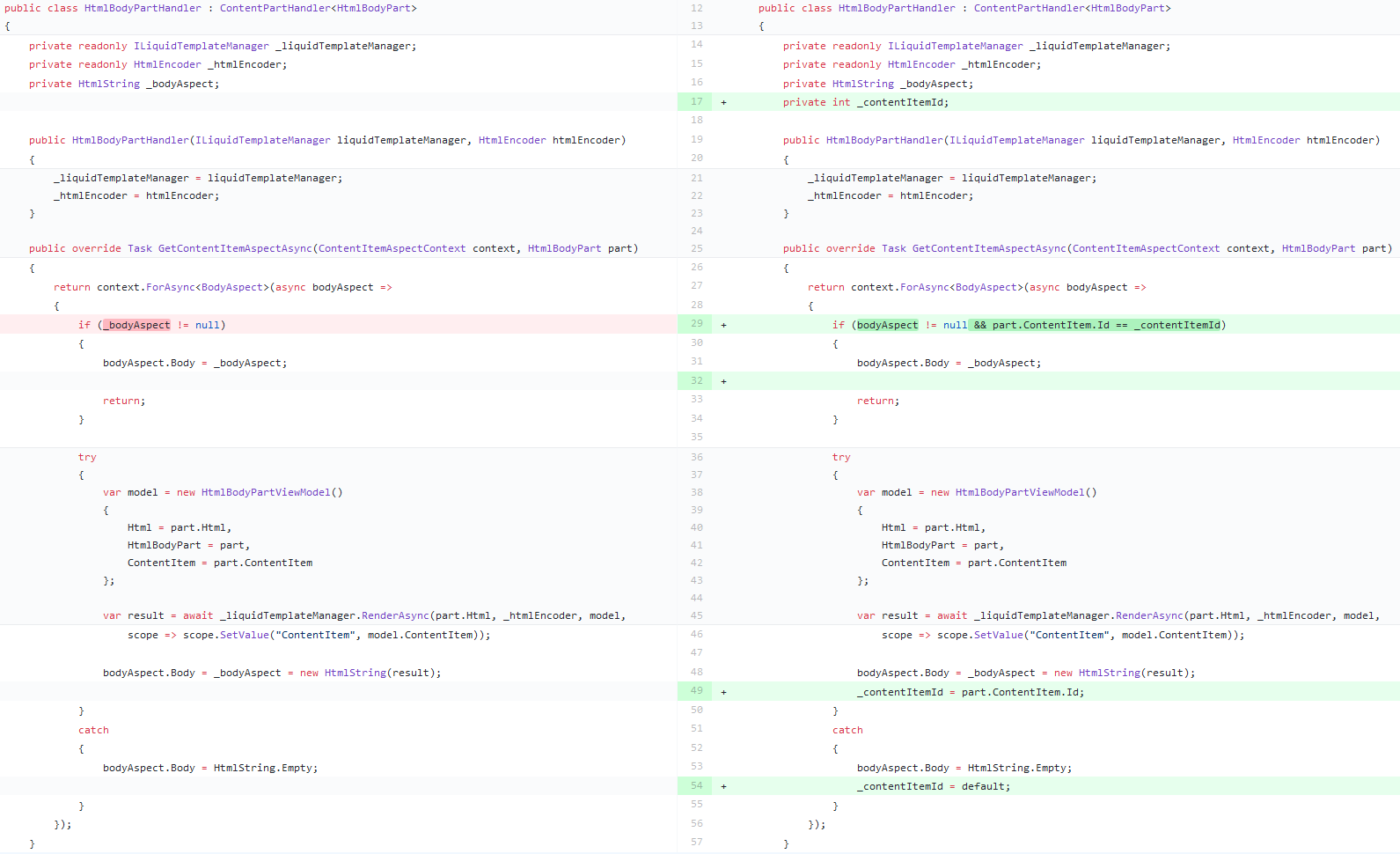The height and width of the screenshot is (854, 1400).
Task: Click 'try' keyword beside line number 36
Action: [x=841, y=457]
